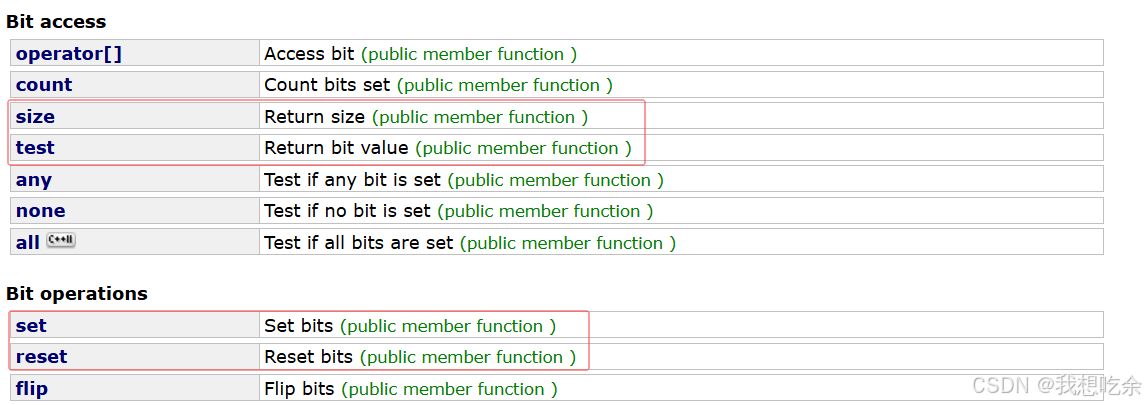This screenshot has height=405, width=1146.
Task: Click the 'Return bit value' description
Action: pyautogui.click(x=336, y=148)
